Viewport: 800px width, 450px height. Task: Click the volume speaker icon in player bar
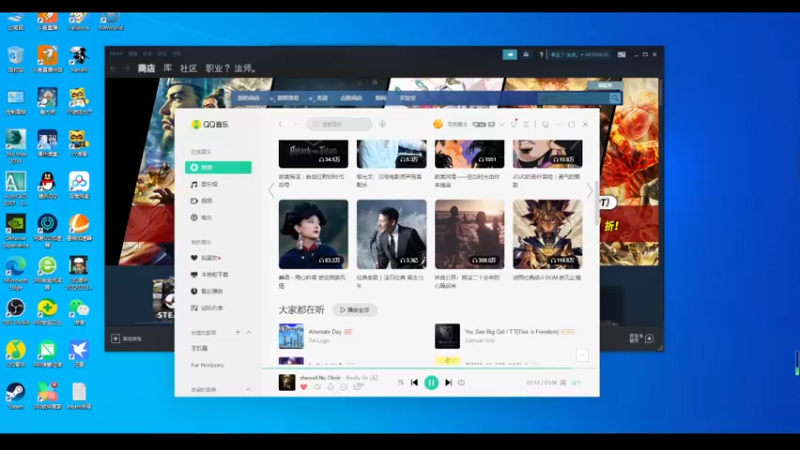click(462, 382)
